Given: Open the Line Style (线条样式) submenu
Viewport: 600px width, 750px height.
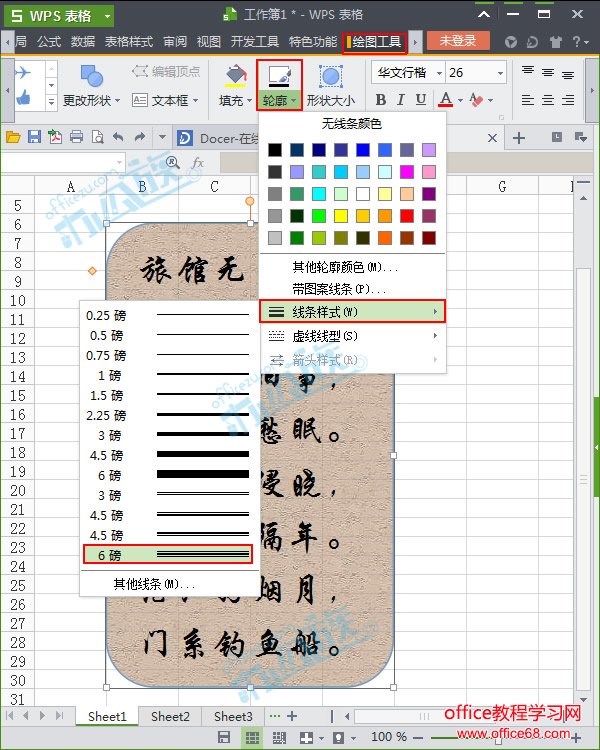Looking at the screenshot, I should point(353,312).
